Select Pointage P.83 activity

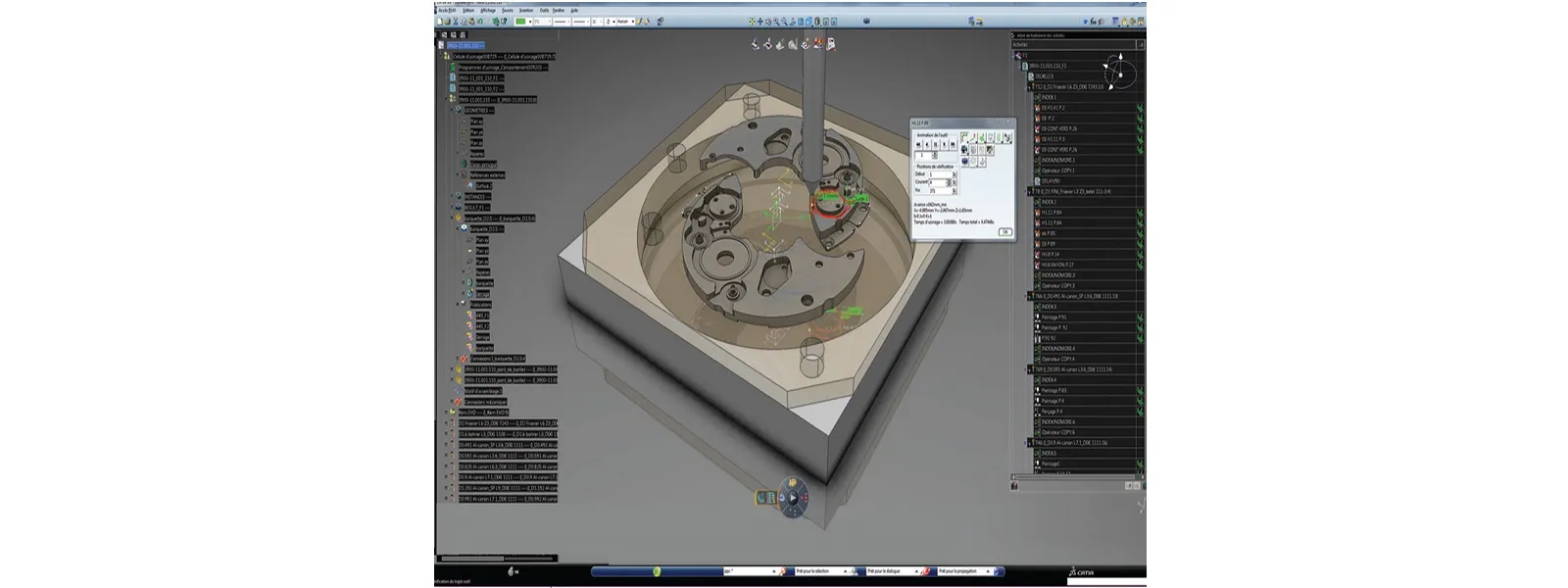(1054, 390)
